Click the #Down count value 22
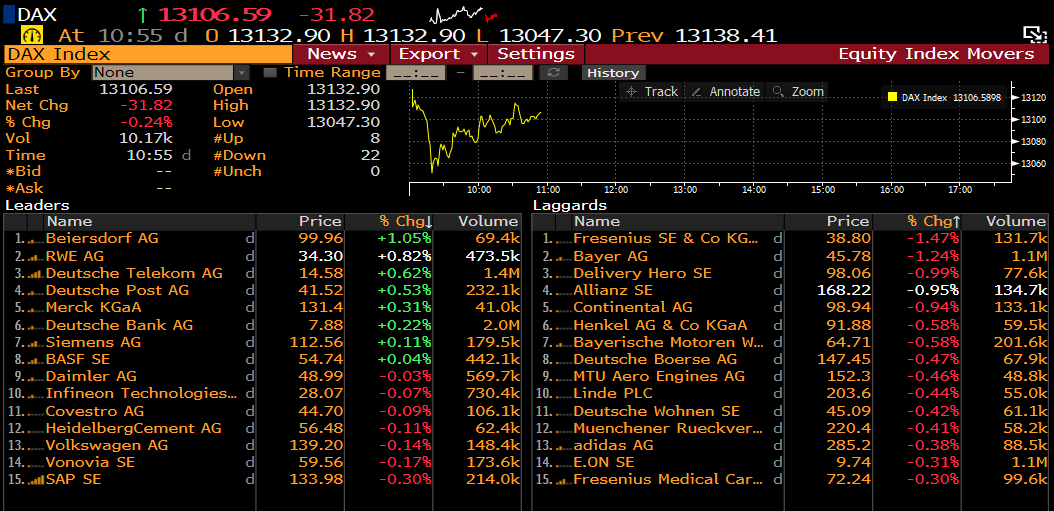 click(x=371, y=155)
